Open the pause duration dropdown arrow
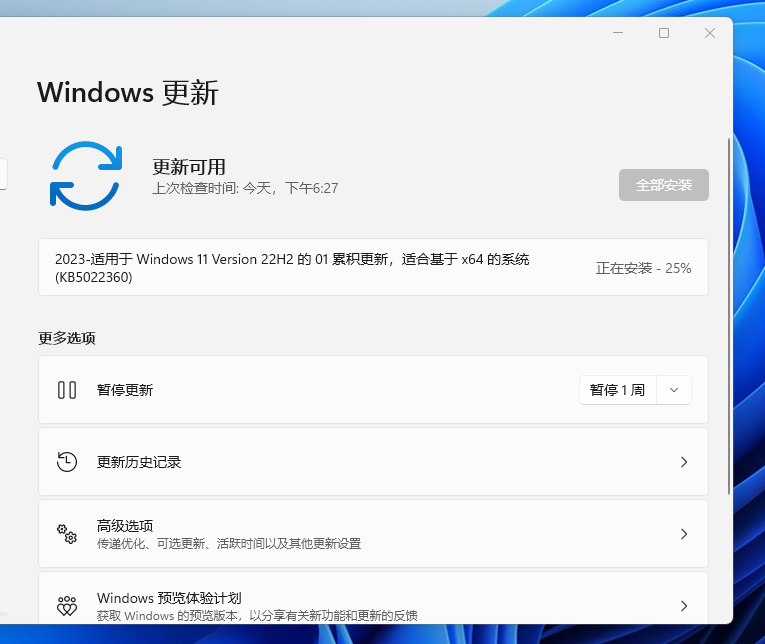The image size is (765, 644). coord(674,390)
